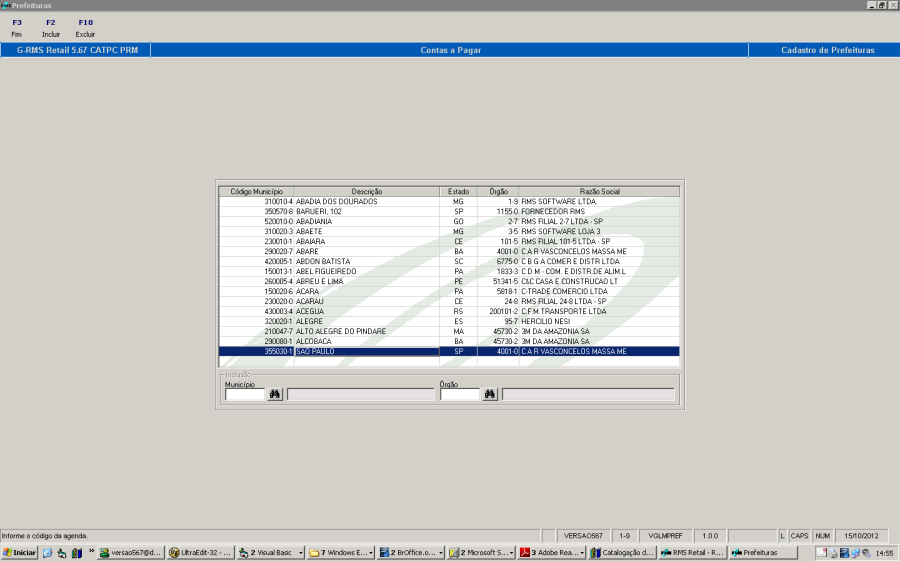The image size is (900, 562).
Task: Click the Contas a Pagar header banner
Action: (x=450, y=50)
